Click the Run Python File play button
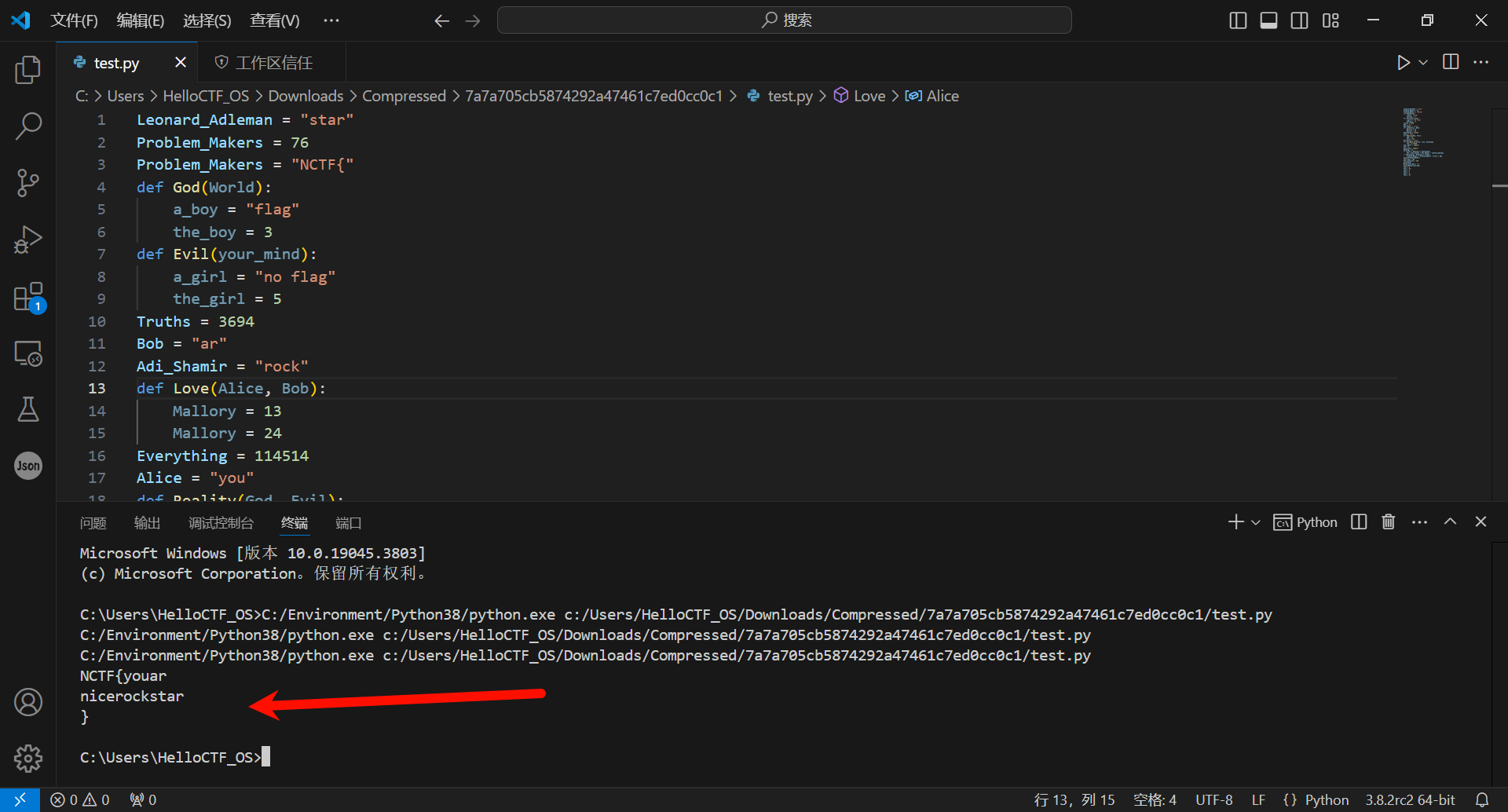The image size is (1508, 812). (x=1403, y=63)
